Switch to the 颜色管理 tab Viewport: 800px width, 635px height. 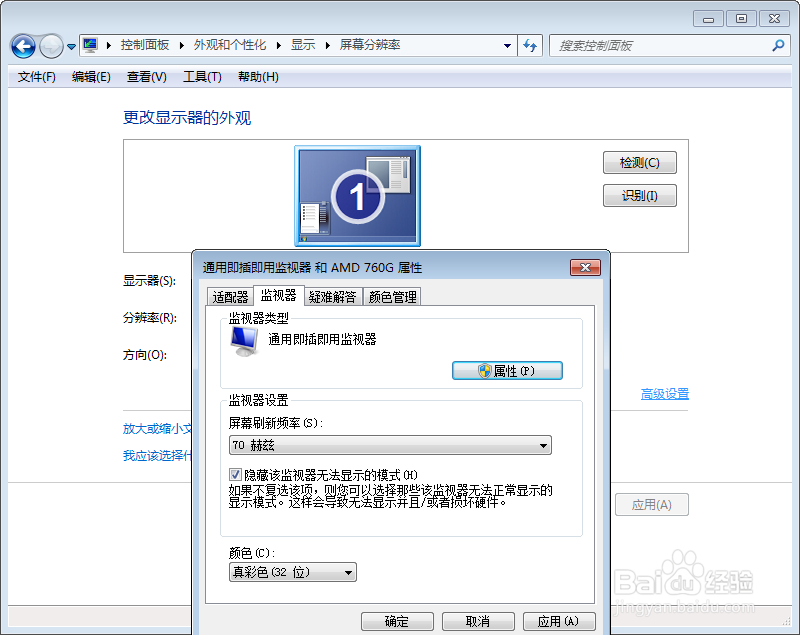pos(392,297)
